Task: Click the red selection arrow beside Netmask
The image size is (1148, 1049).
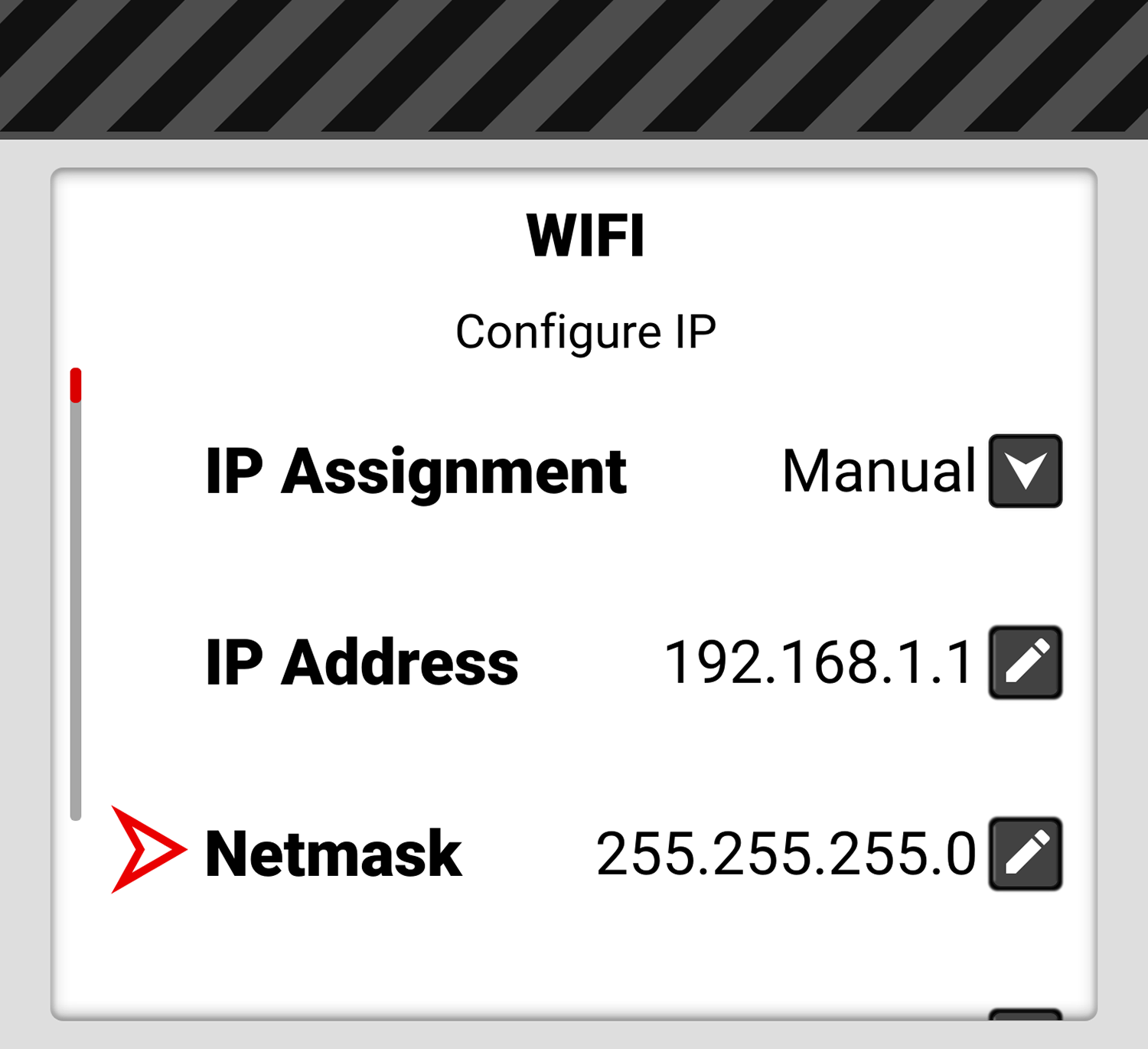Action: click(148, 849)
